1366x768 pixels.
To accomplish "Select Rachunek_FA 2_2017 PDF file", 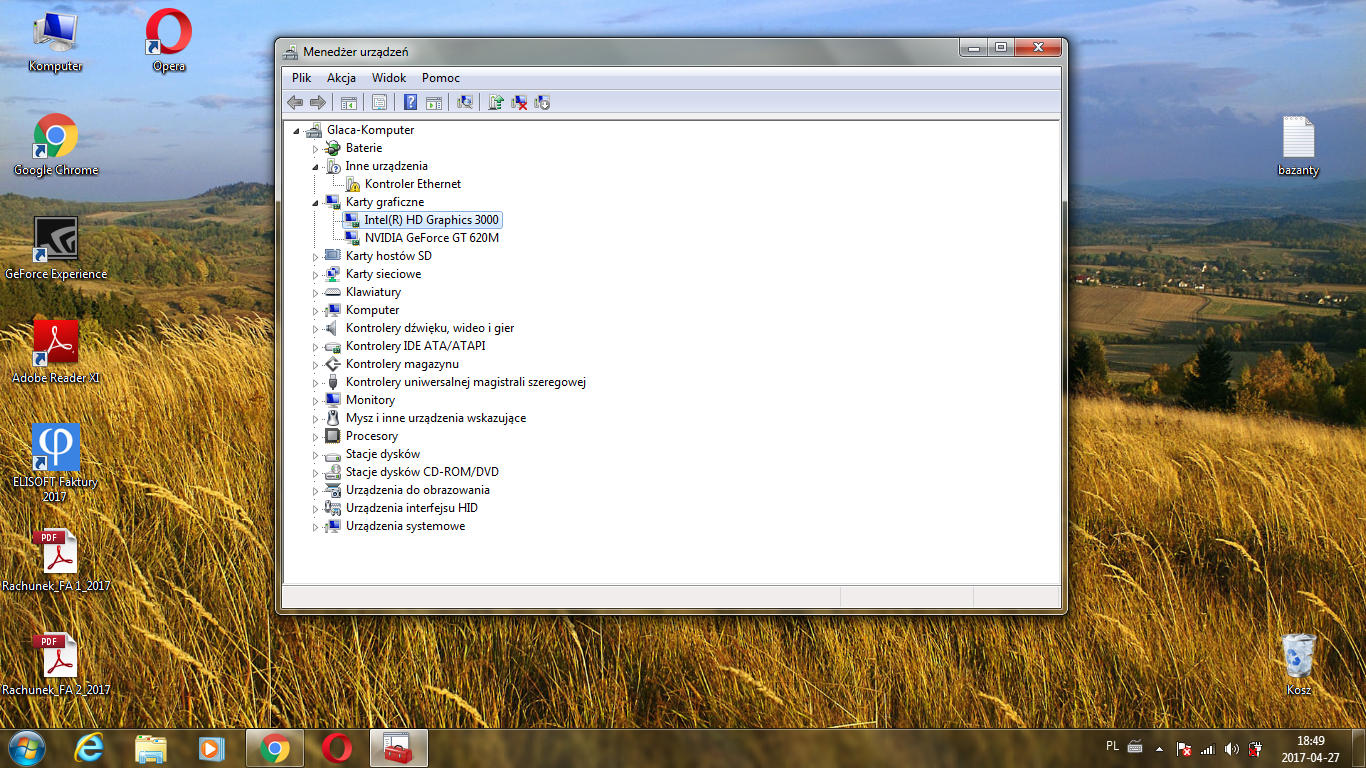I will click(x=55, y=665).
